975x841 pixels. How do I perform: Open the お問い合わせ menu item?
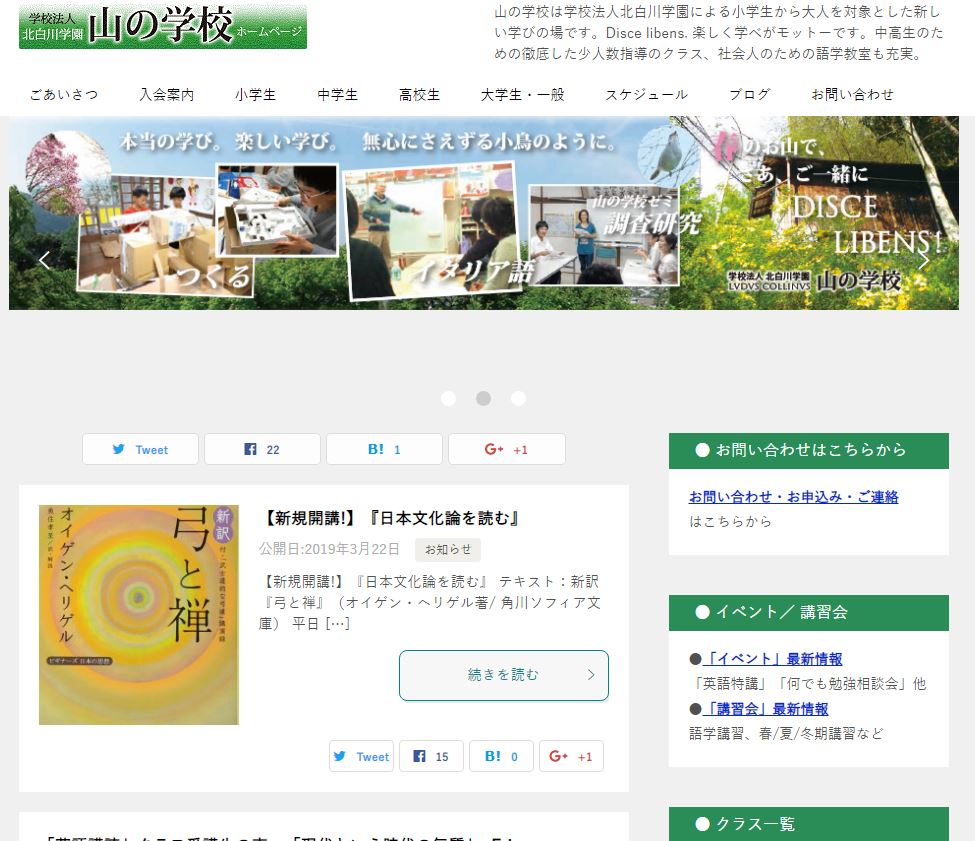tap(853, 94)
